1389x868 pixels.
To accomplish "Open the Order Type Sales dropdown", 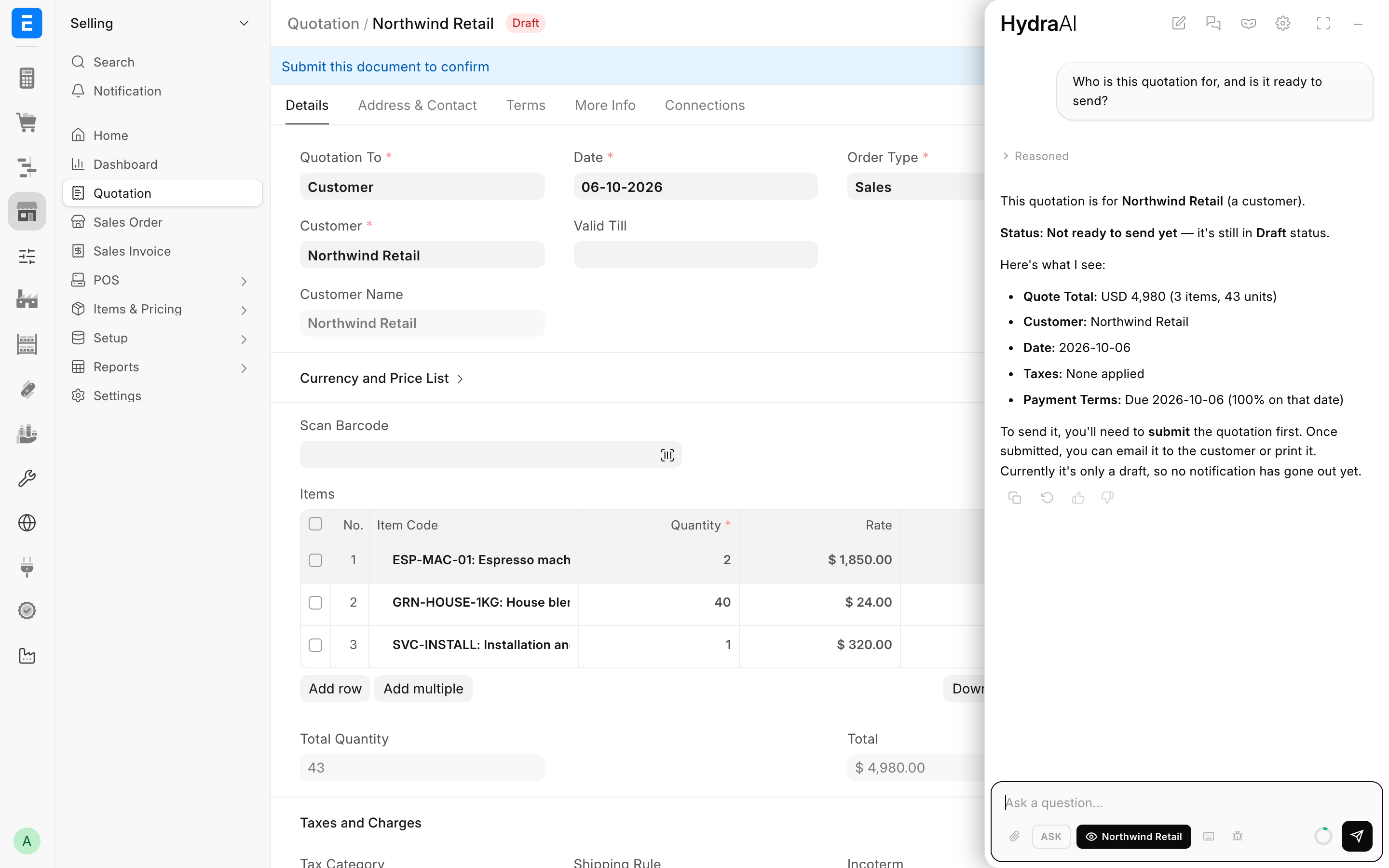I will point(915,187).
